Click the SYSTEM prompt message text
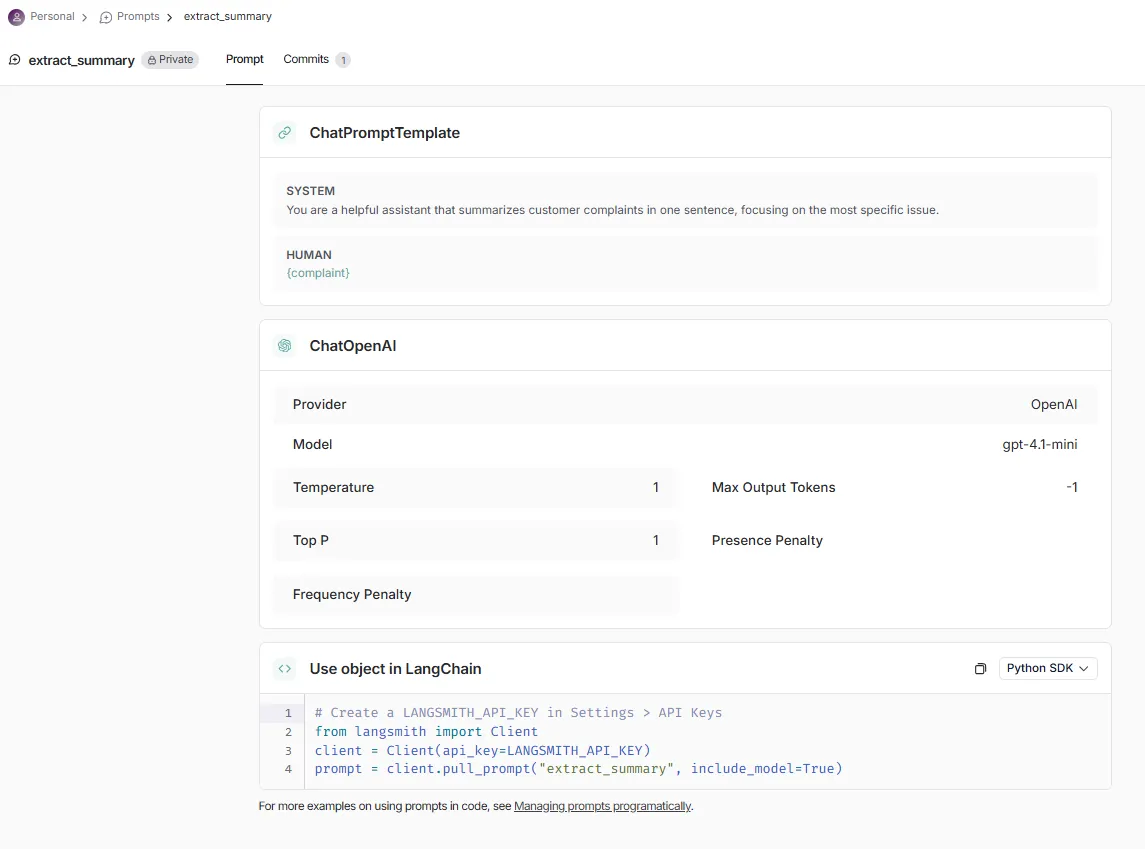 click(x=613, y=209)
